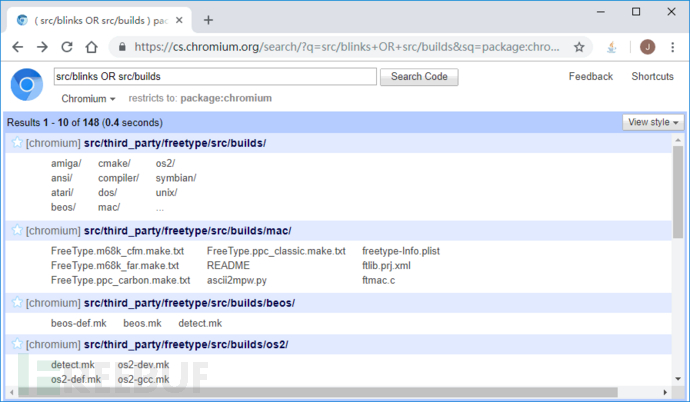This screenshot has height=402, width=690.
Task: Open the unix/ folder
Action: (x=166, y=193)
